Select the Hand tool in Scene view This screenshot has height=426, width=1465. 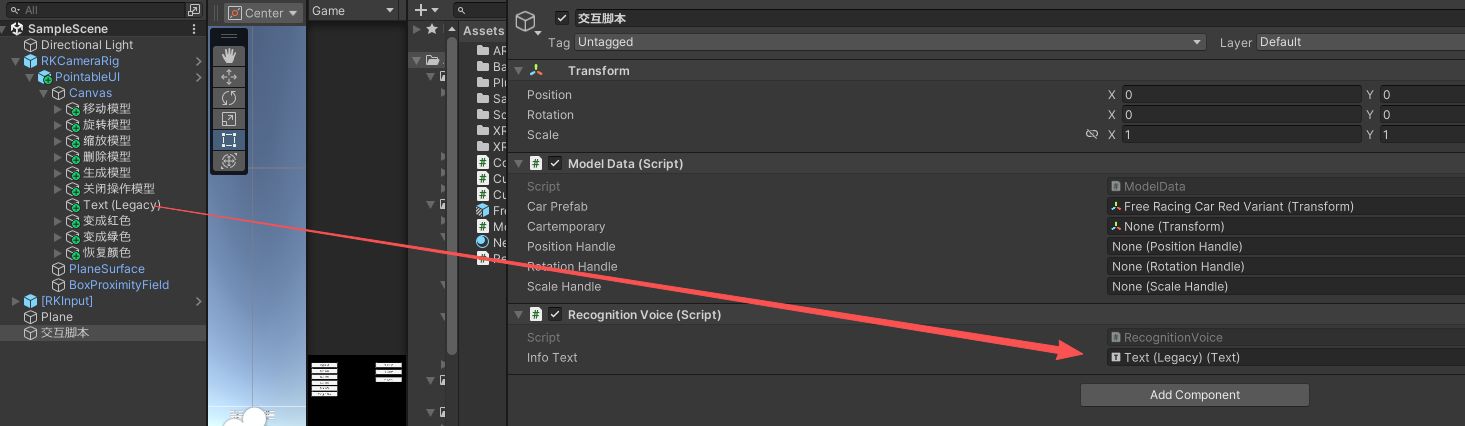(229, 55)
